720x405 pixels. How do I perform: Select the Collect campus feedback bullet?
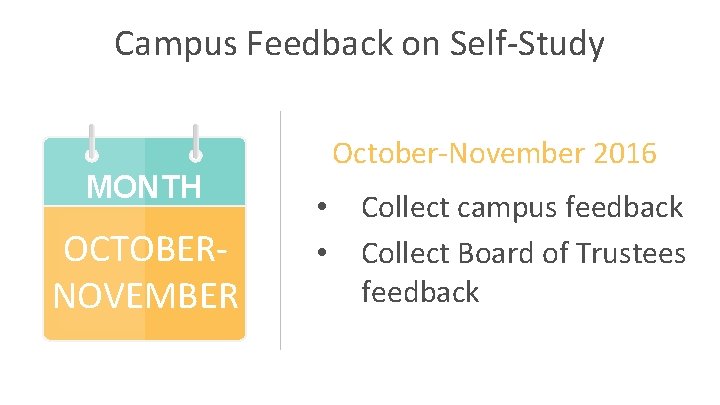(x=522, y=208)
